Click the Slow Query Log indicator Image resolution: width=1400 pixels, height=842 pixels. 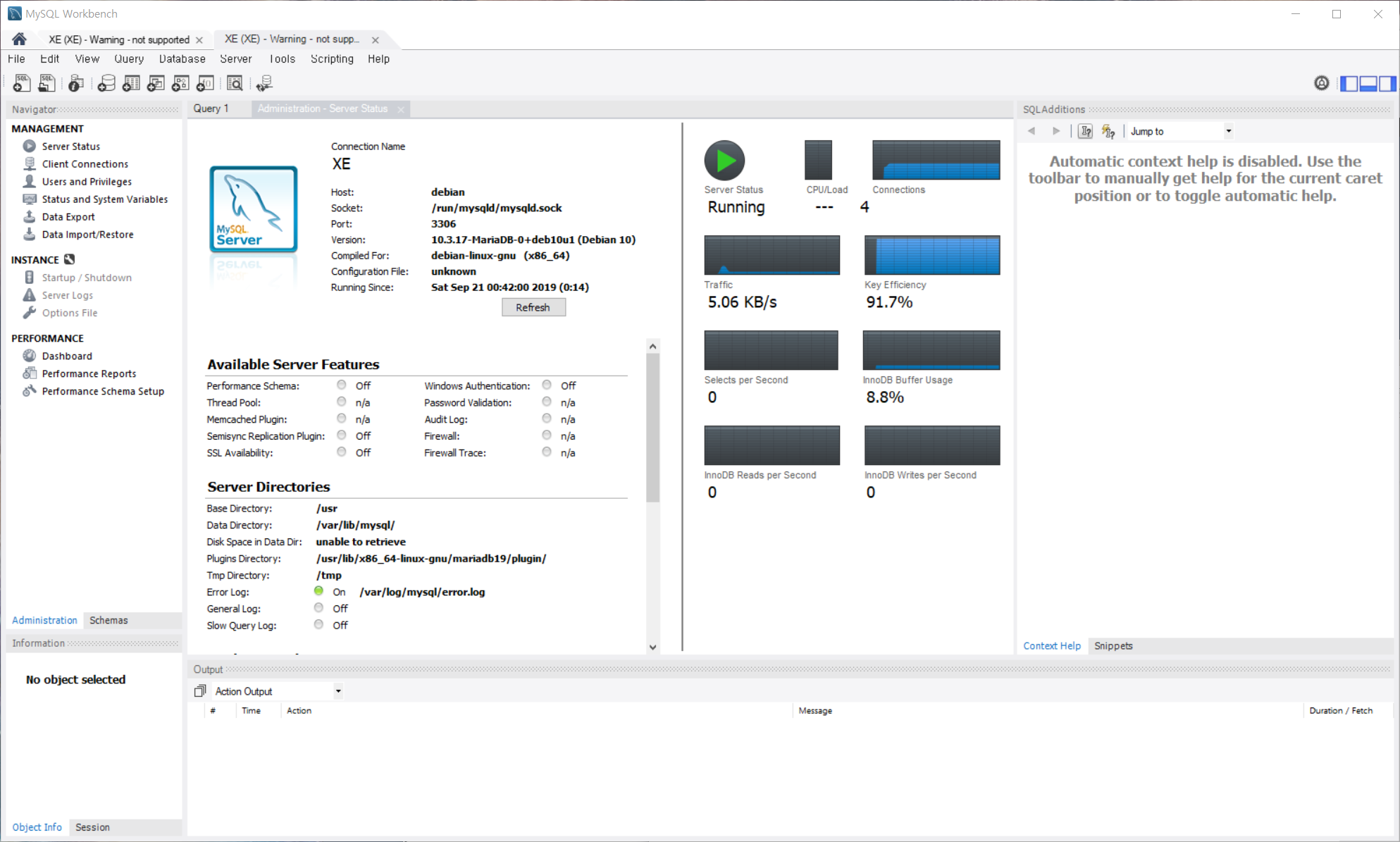[x=319, y=624]
